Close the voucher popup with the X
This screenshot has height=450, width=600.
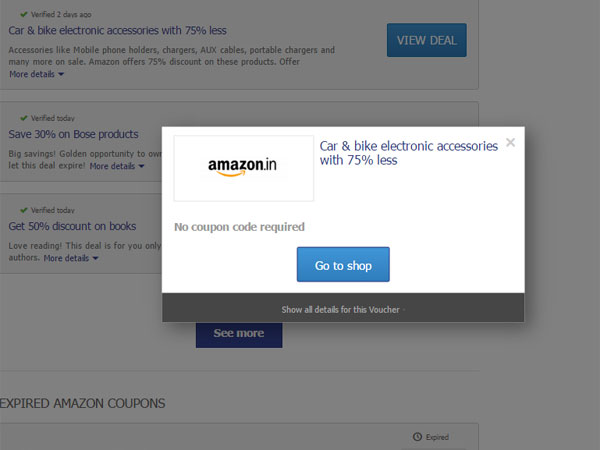tap(510, 143)
